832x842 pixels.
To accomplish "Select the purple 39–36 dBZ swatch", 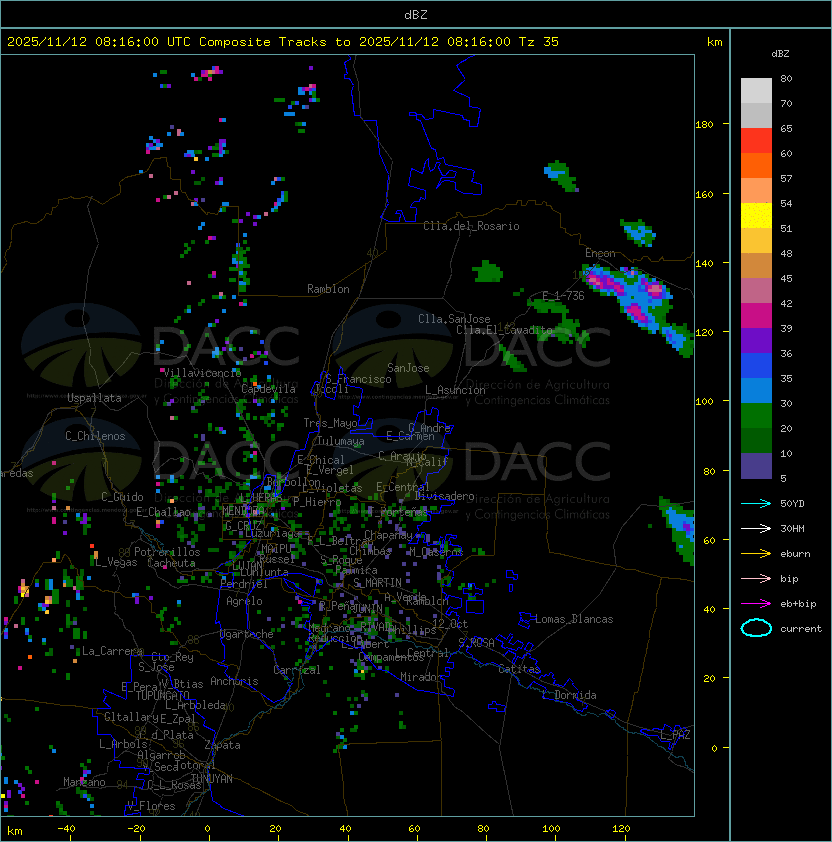I will click(756, 341).
